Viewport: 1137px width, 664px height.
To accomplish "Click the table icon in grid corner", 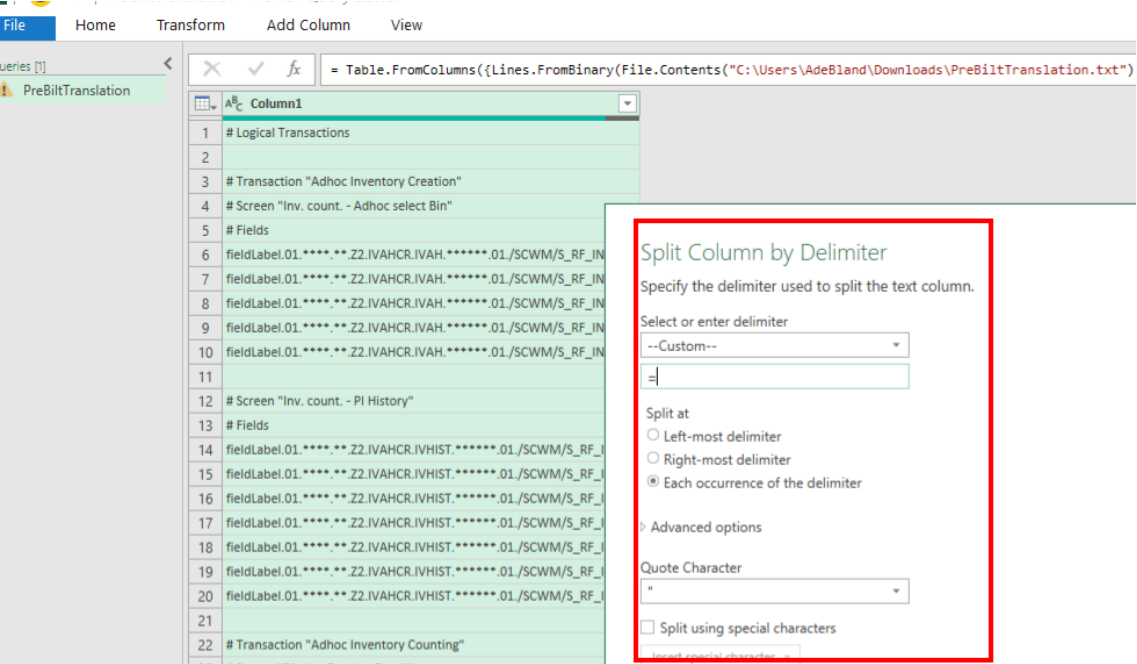I will coord(204,104).
